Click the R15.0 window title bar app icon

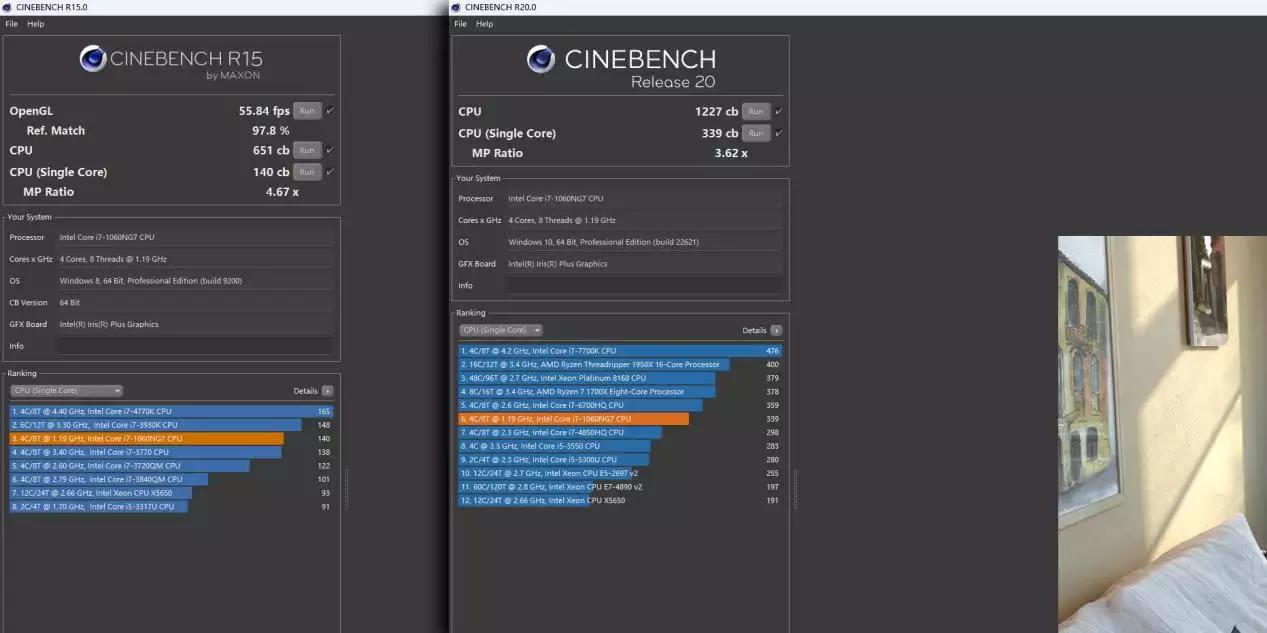[8, 7]
